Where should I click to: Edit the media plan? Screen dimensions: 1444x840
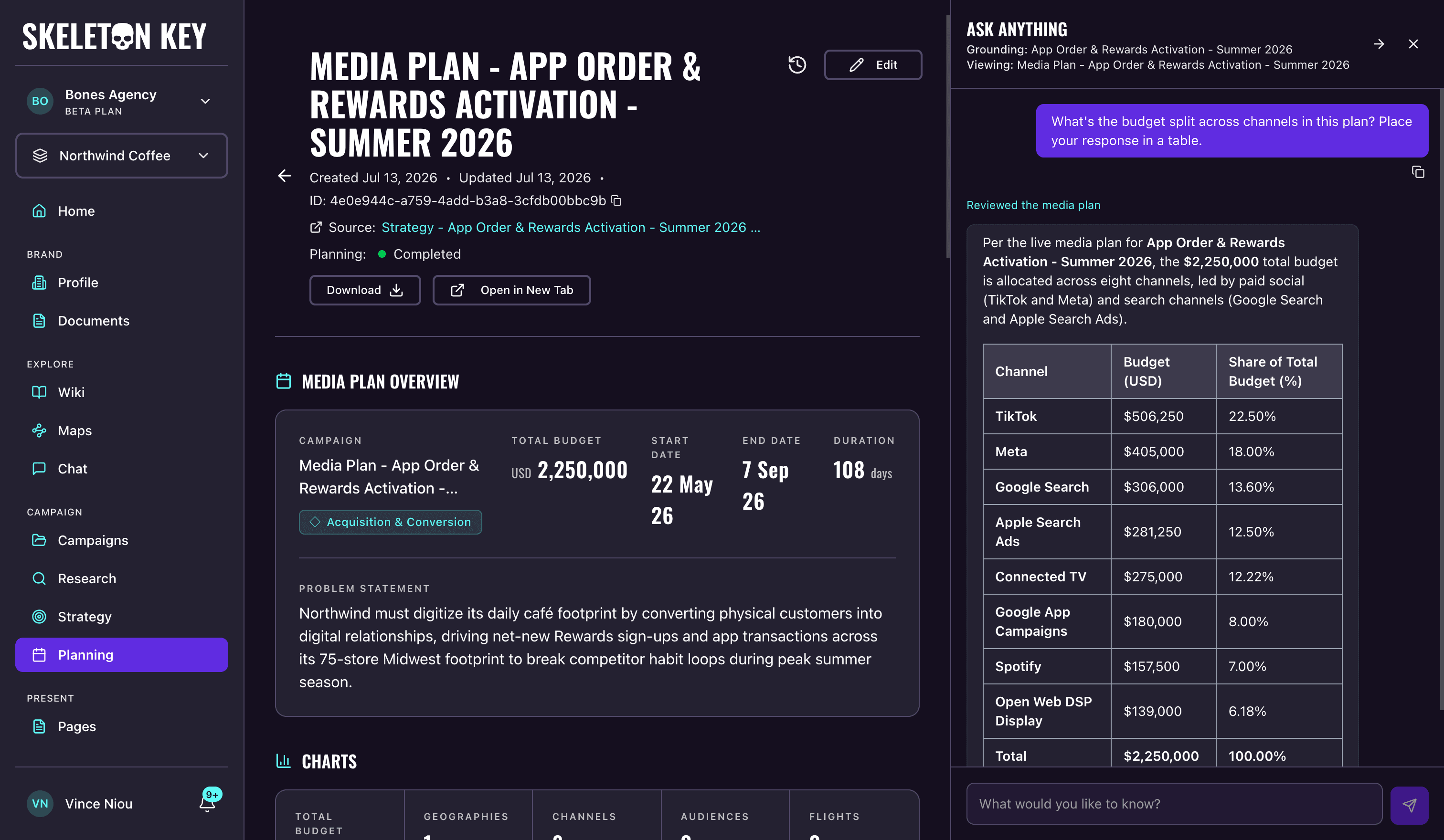(x=873, y=65)
